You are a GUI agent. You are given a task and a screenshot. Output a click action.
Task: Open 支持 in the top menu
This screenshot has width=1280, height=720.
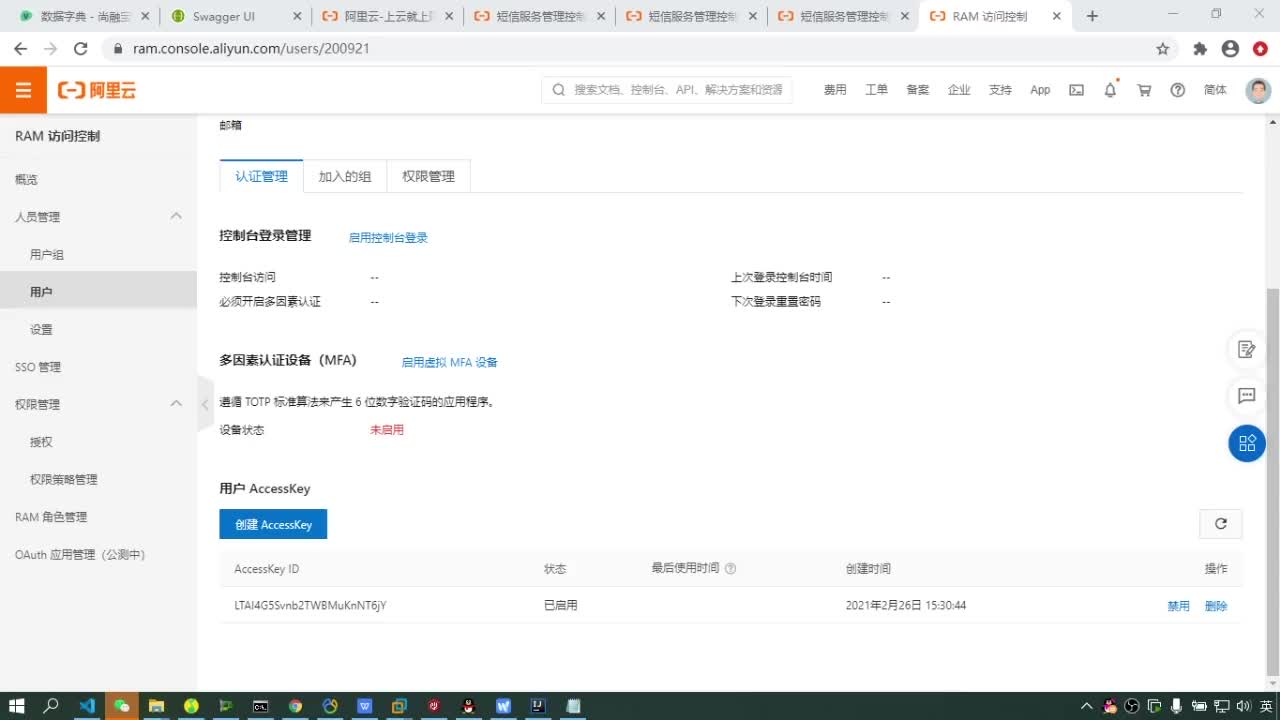pyautogui.click(x=1000, y=90)
